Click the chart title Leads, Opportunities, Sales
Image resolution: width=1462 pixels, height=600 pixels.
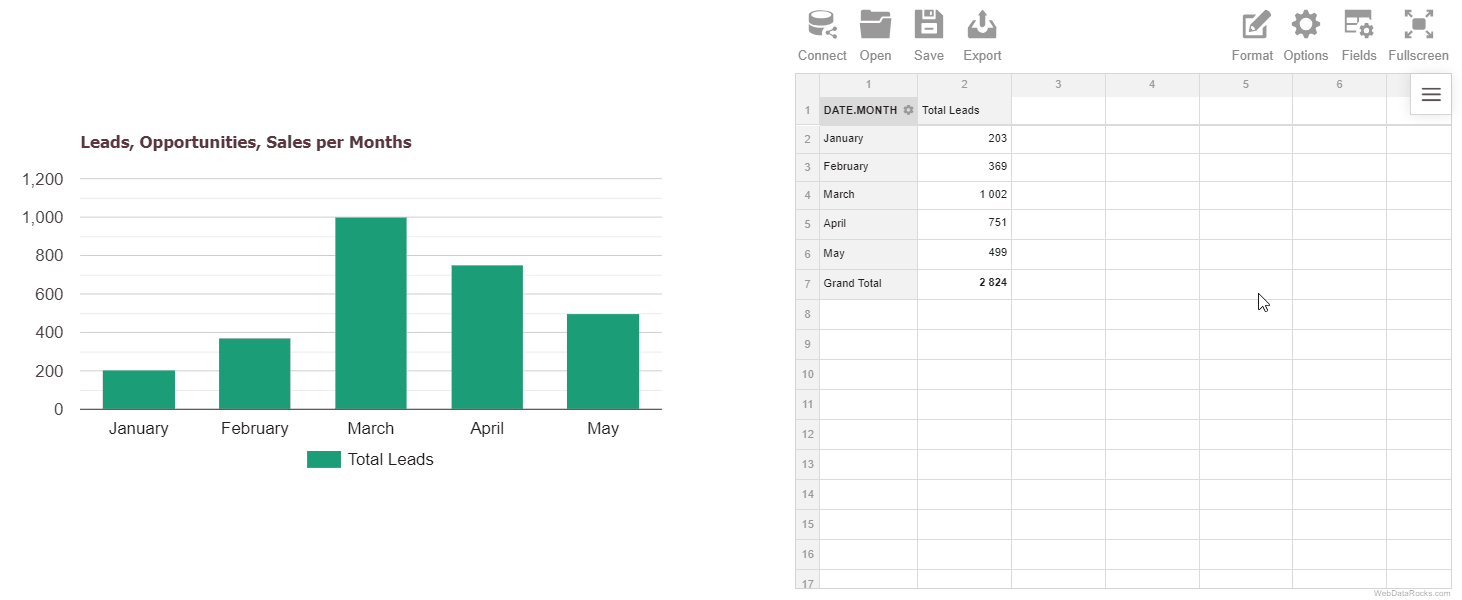[x=246, y=142]
